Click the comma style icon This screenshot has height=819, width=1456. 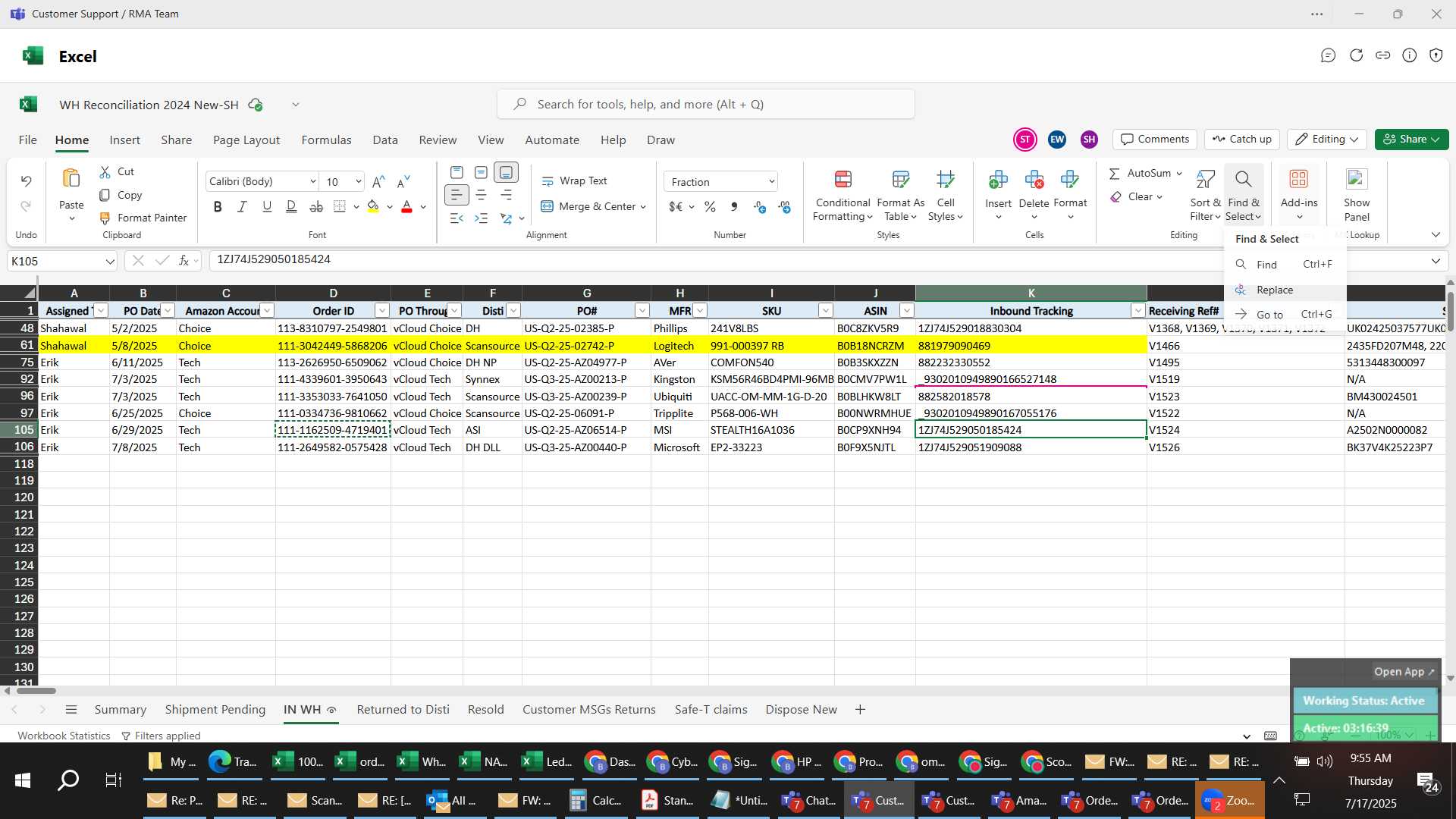pos(734,206)
